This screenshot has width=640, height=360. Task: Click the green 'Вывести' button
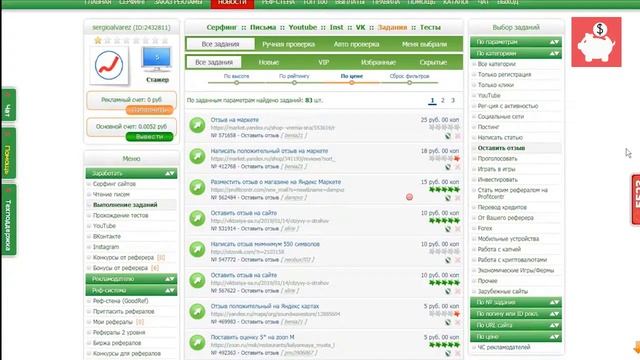(149, 137)
